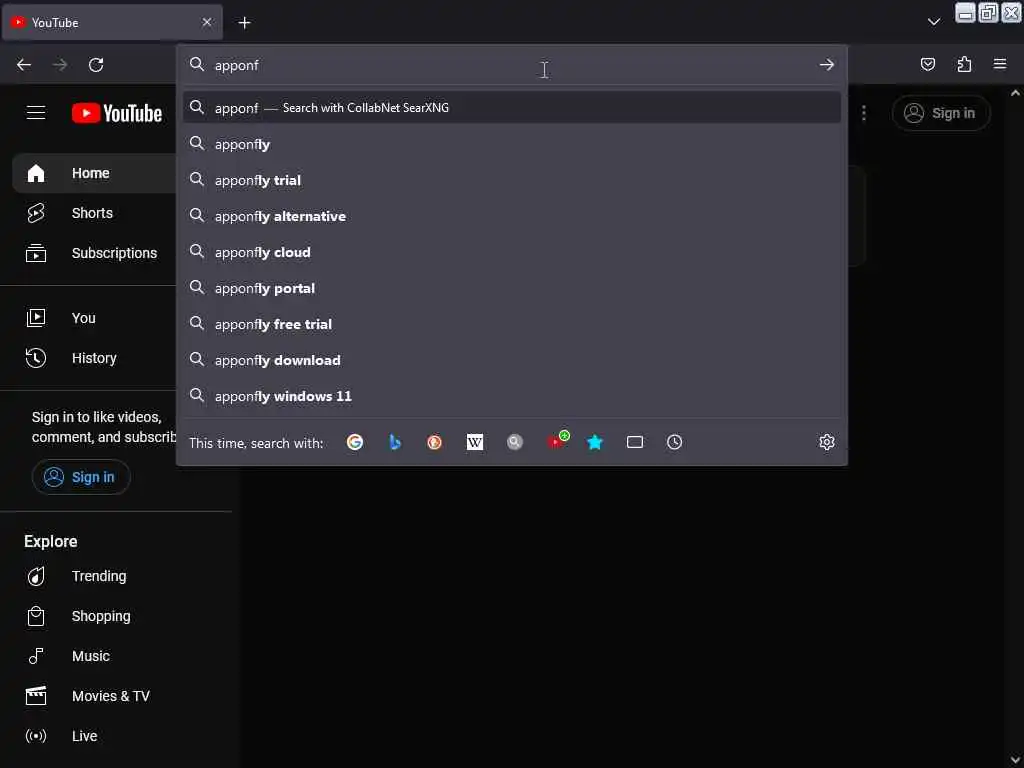
Task: Open the You section in sidebar
Action: coord(95,318)
